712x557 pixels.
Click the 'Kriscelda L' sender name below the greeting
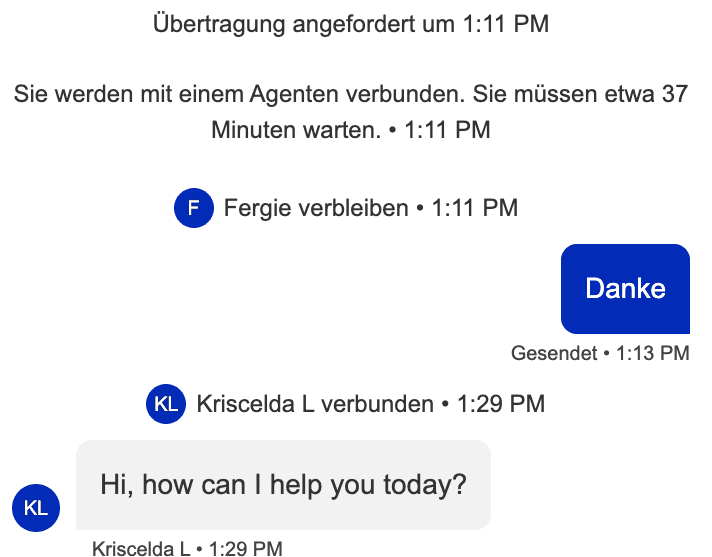(x=141, y=548)
